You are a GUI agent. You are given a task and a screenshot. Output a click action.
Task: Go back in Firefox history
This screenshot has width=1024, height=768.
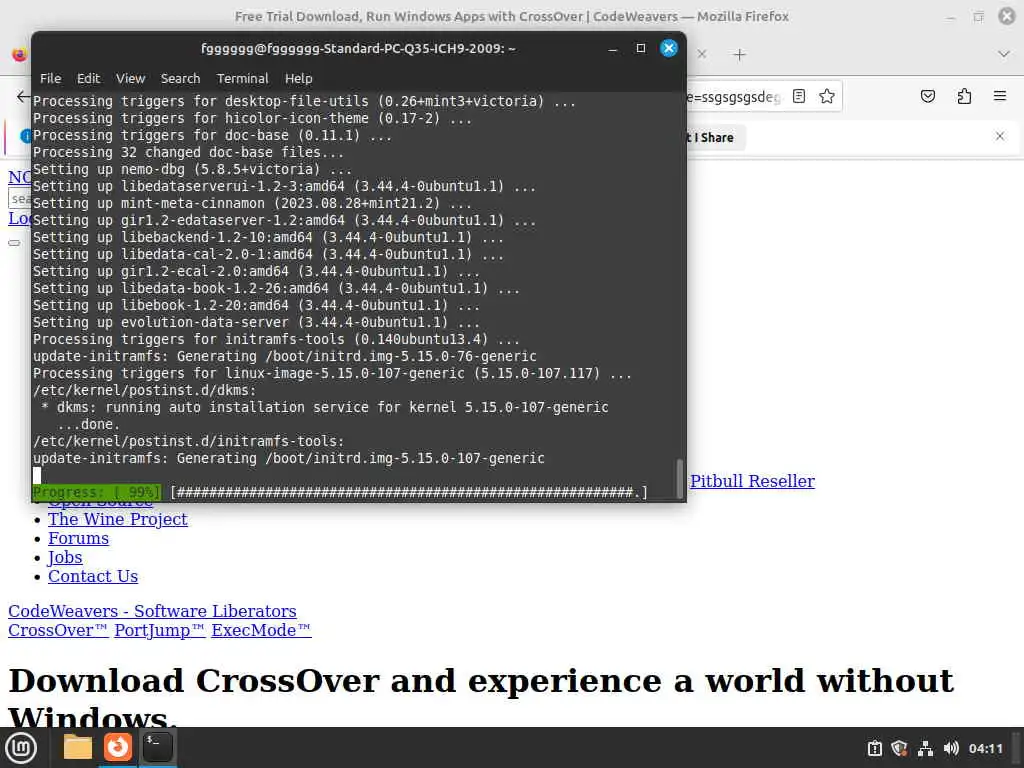(23, 97)
